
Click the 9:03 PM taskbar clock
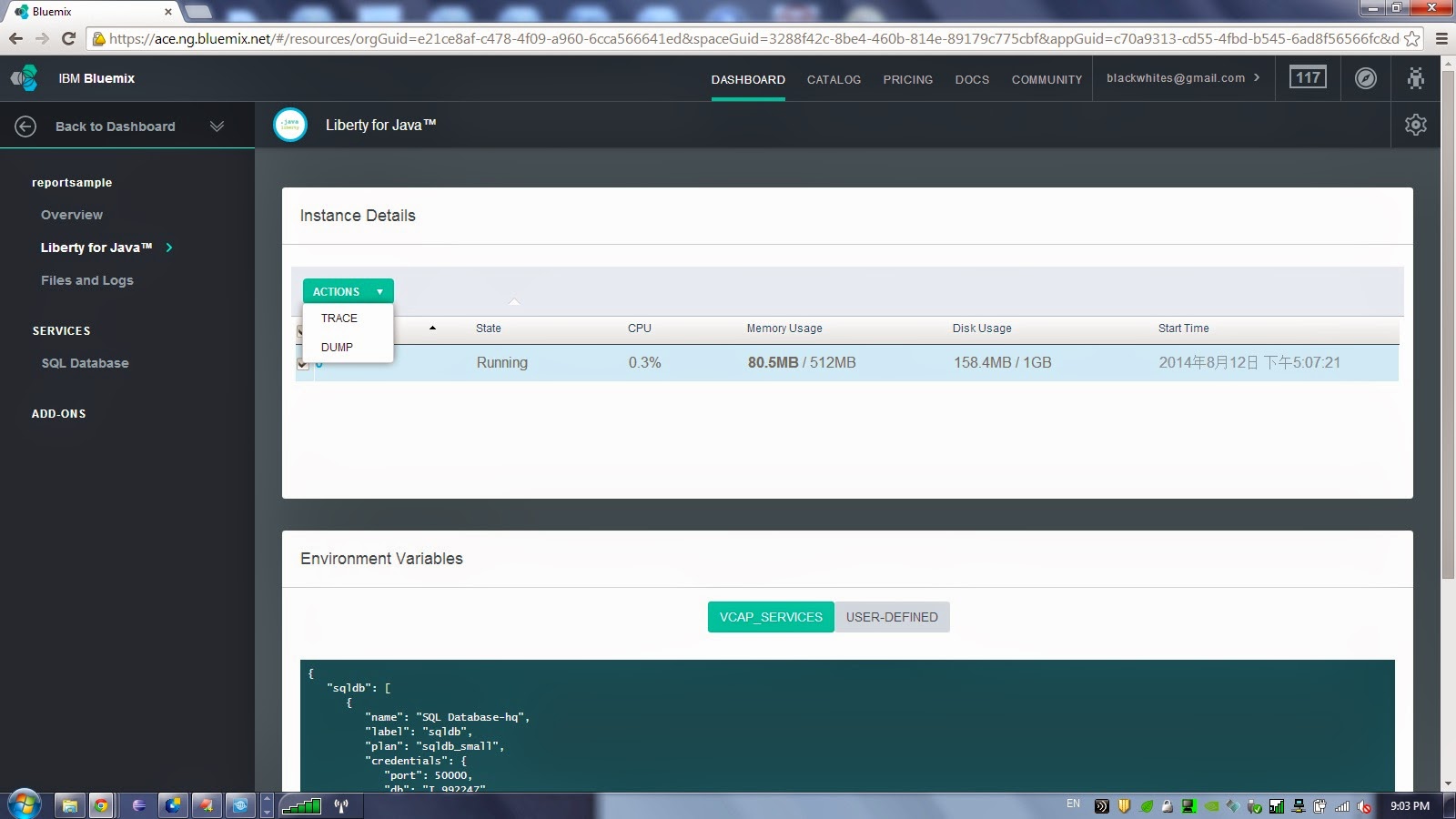tap(1410, 806)
